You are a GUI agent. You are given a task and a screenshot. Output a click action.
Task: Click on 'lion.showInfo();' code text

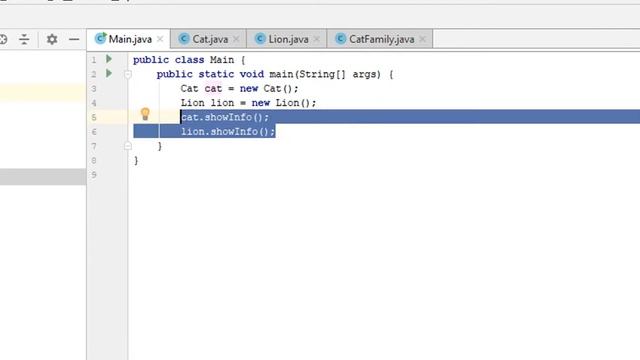click(x=228, y=131)
